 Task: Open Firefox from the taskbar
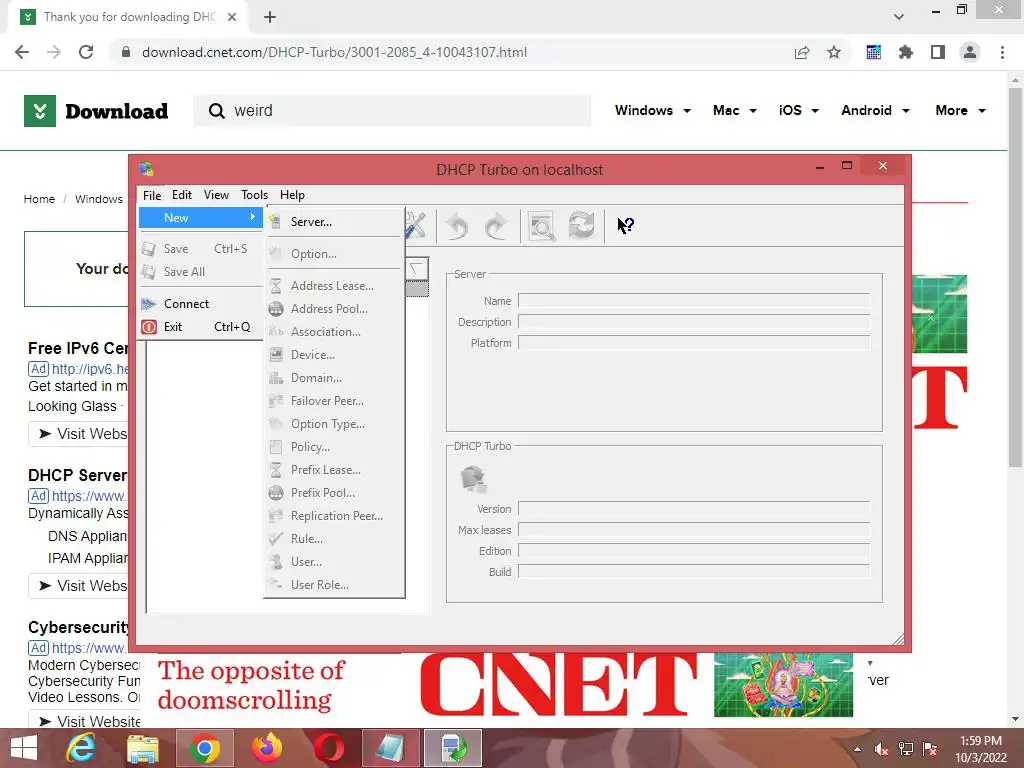pyautogui.click(x=267, y=748)
